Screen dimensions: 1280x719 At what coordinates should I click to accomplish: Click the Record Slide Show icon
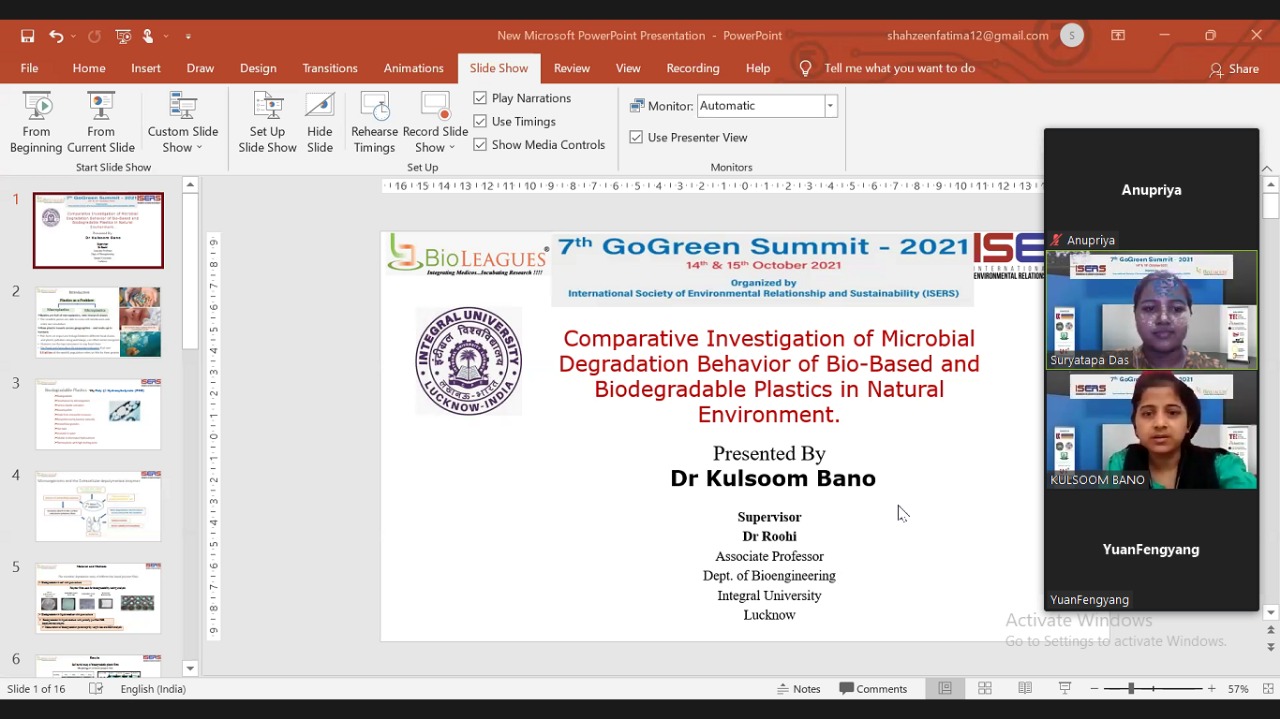(x=435, y=108)
